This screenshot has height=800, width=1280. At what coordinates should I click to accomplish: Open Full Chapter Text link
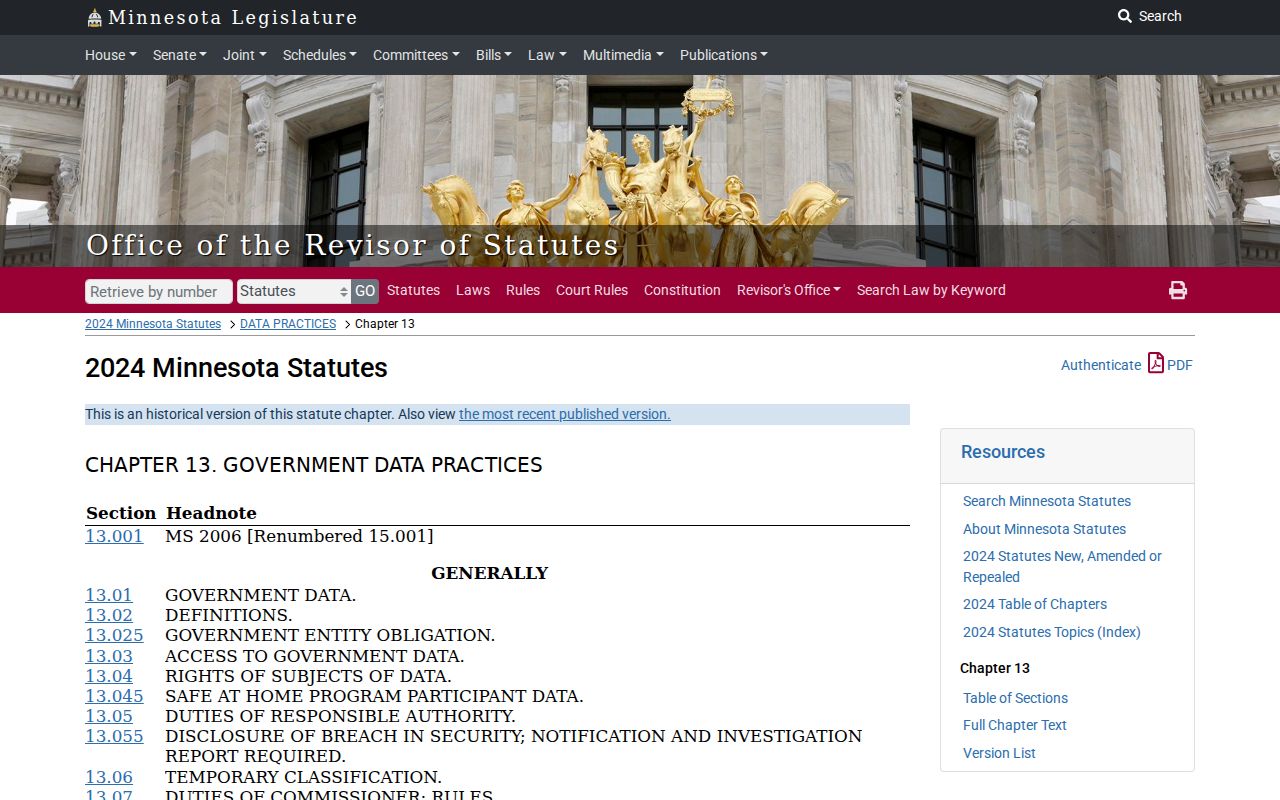(1015, 725)
